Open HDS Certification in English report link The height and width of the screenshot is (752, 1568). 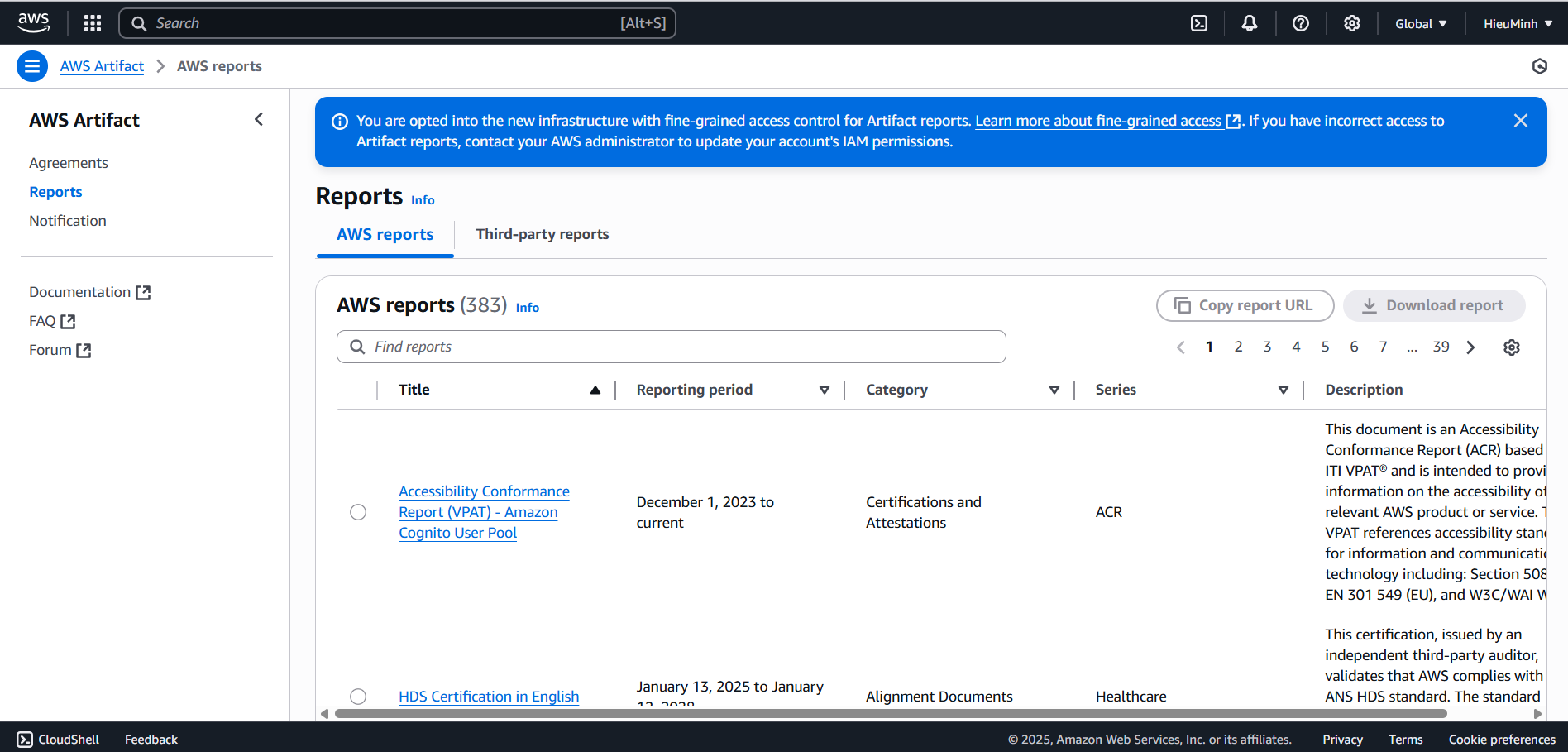[x=489, y=697]
